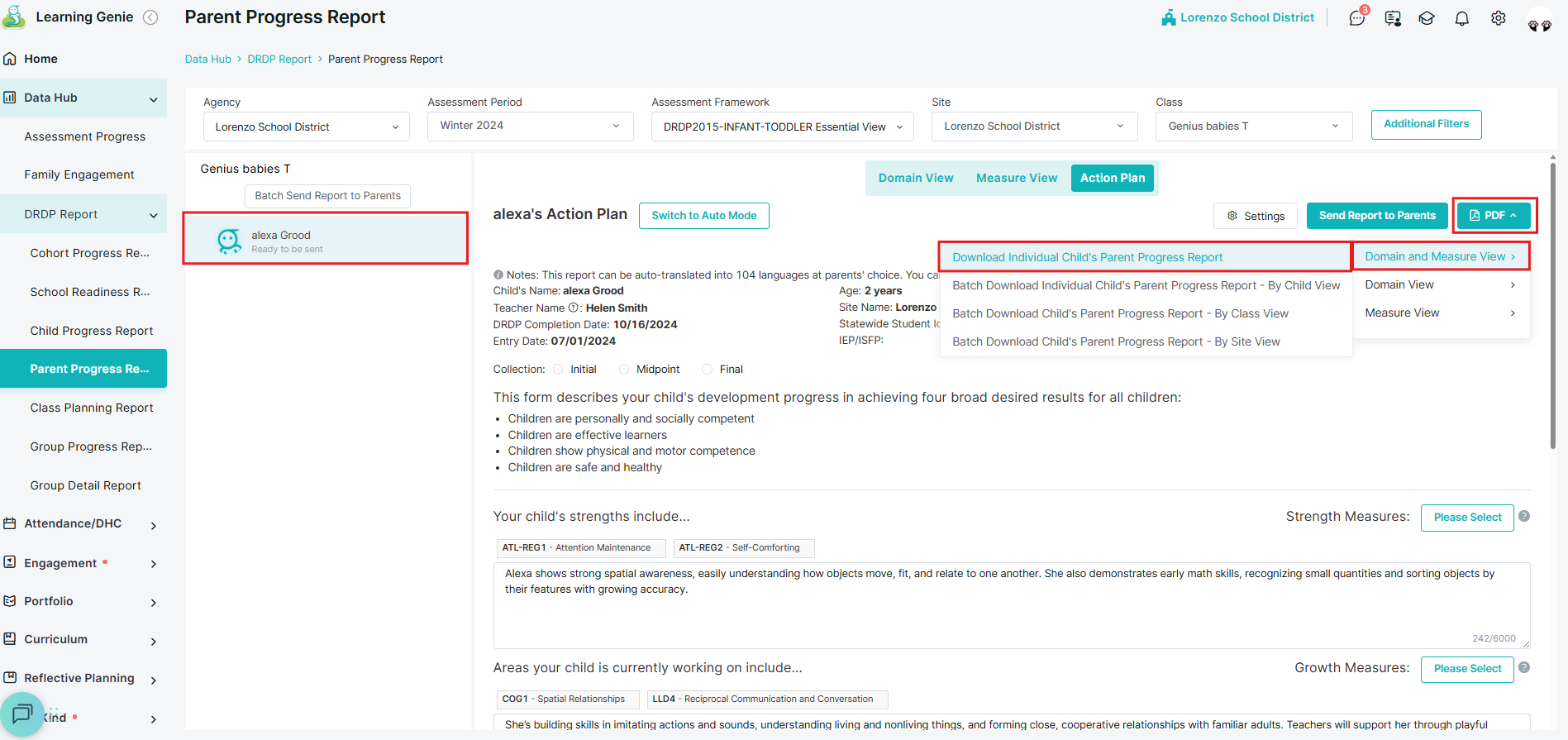
Task: Open Assessment Progress in sidebar
Action: coord(85,136)
